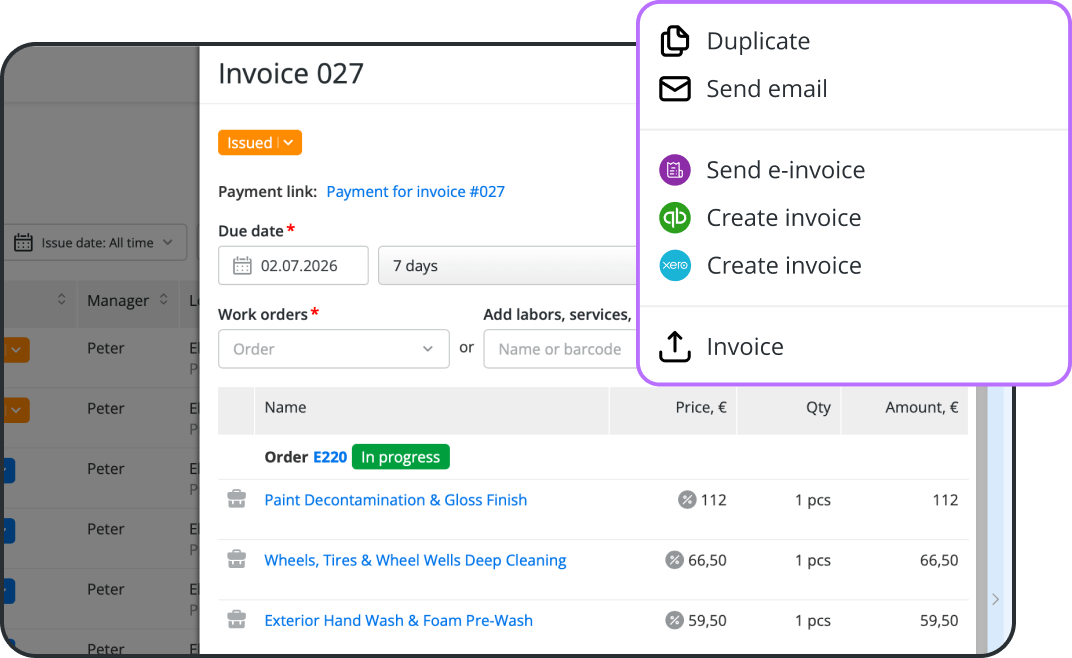Screen dimensions: 1072x658
Task: Open Wheels, Tires & Wheel Wells Deep Cleaning
Action: pos(416,560)
